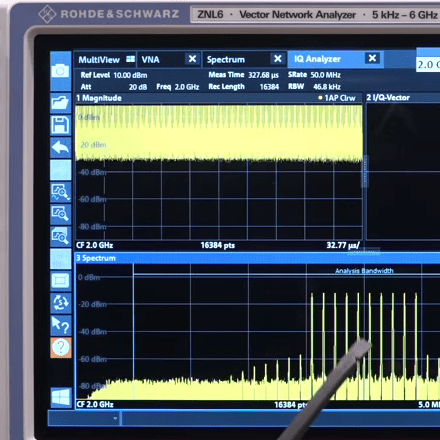This screenshot has width=440, height=440.
Task: Close the Spectrum tab
Action: click(277, 59)
